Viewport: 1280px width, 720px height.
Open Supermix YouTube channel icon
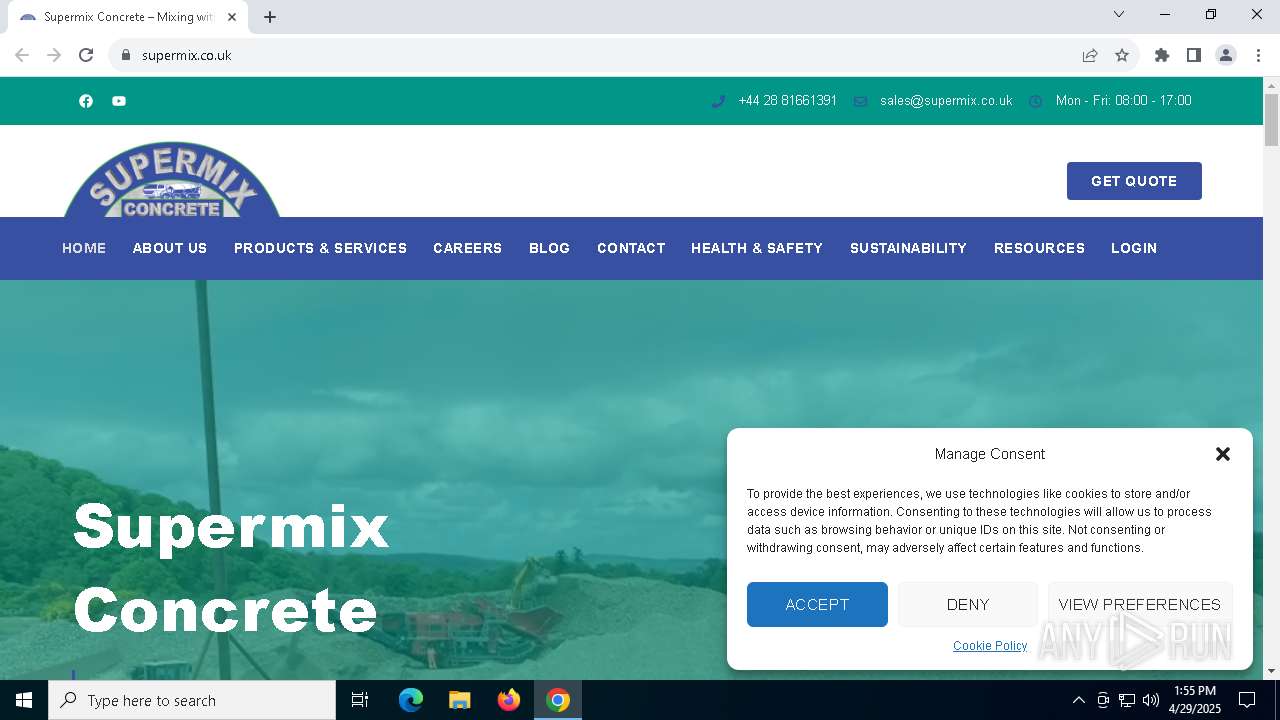click(119, 101)
